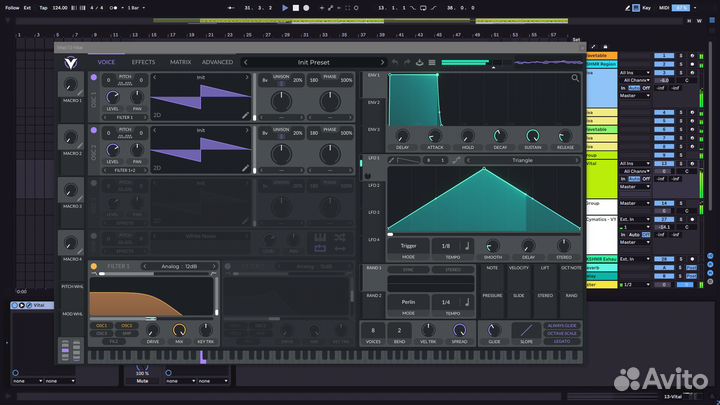Click the LFO 1 paint brush icon
This screenshot has width=720, height=405.
(x=391, y=160)
